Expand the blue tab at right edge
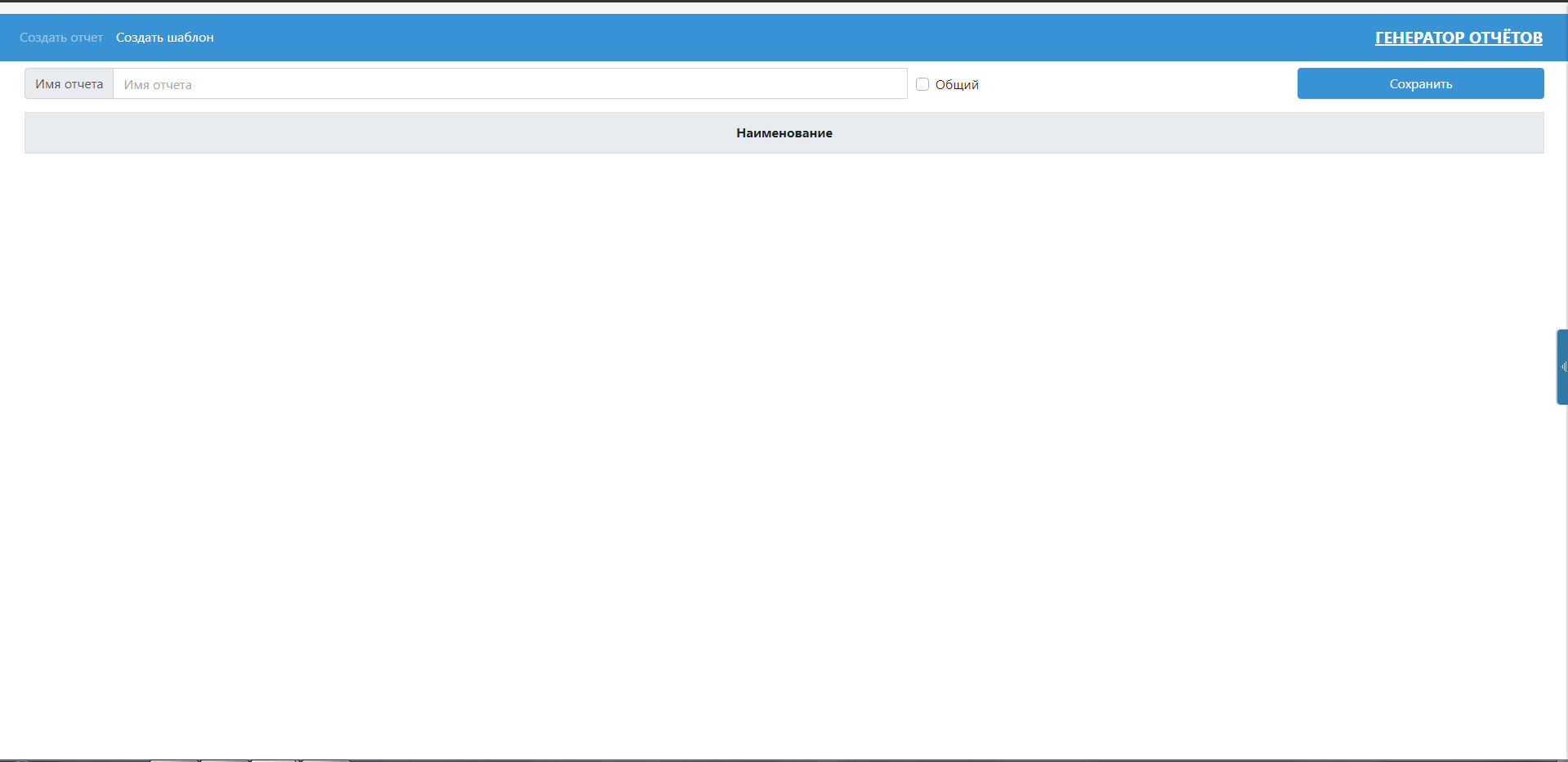 (x=1562, y=367)
